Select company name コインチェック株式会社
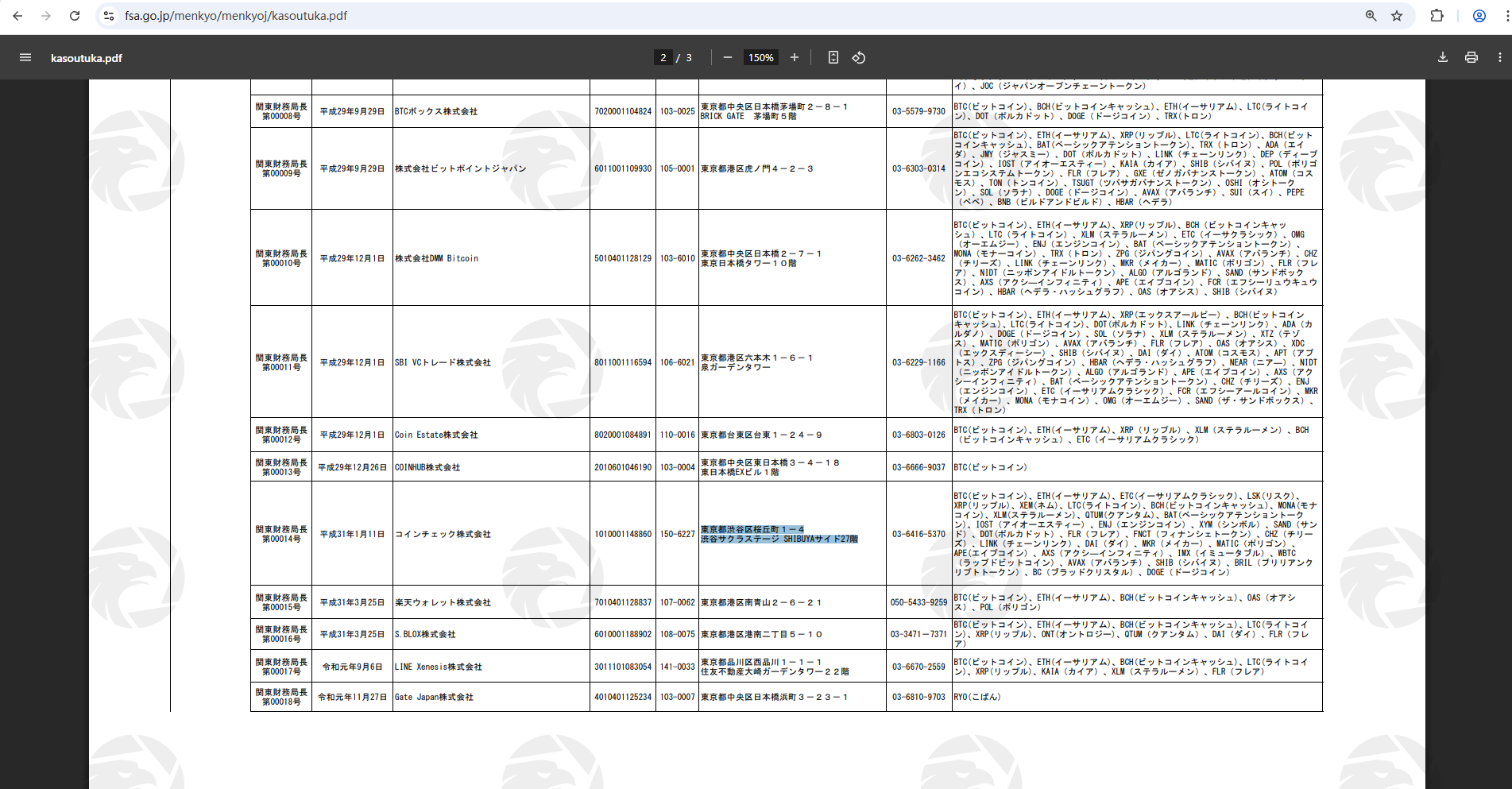 pyautogui.click(x=443, y=534)
